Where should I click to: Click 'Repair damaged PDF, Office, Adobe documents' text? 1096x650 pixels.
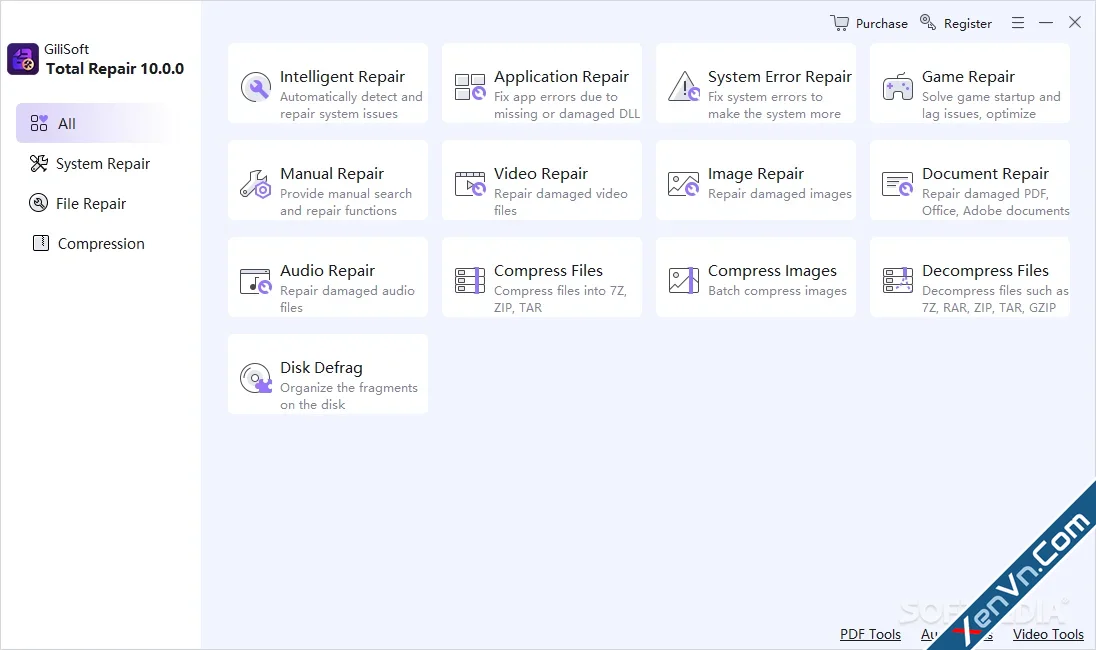click(995, 202)
